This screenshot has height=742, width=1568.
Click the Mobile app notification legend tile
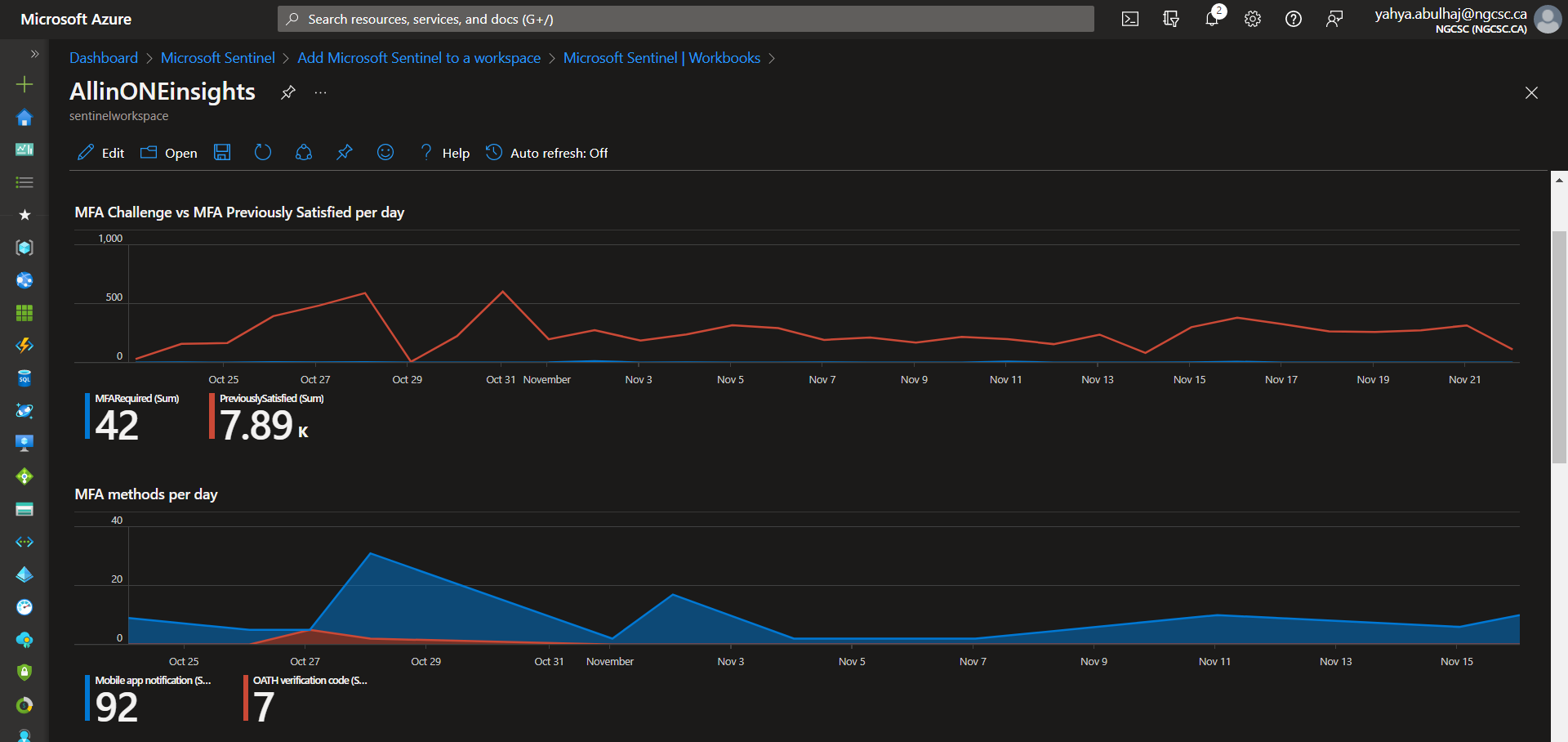148,699
